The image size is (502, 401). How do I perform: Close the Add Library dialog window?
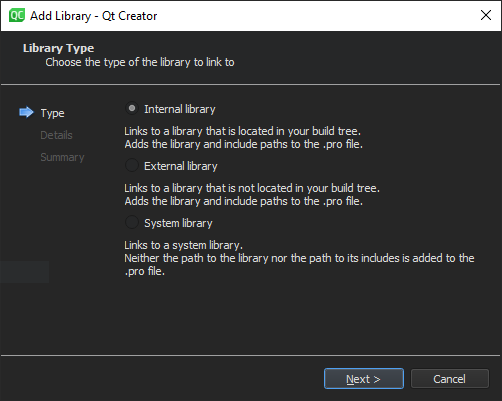(486, 15)
